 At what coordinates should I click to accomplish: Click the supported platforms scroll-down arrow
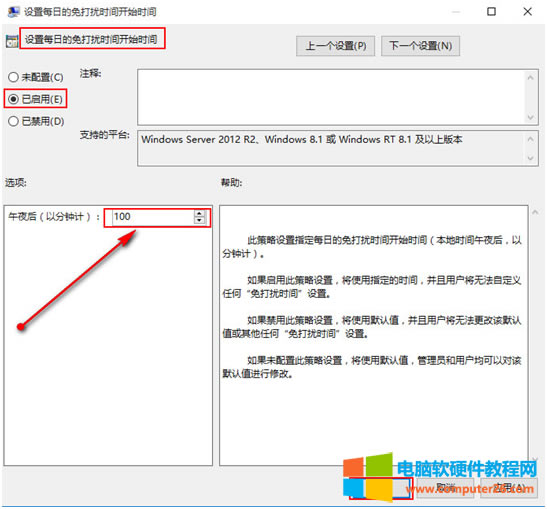click(x=530, y=158)
